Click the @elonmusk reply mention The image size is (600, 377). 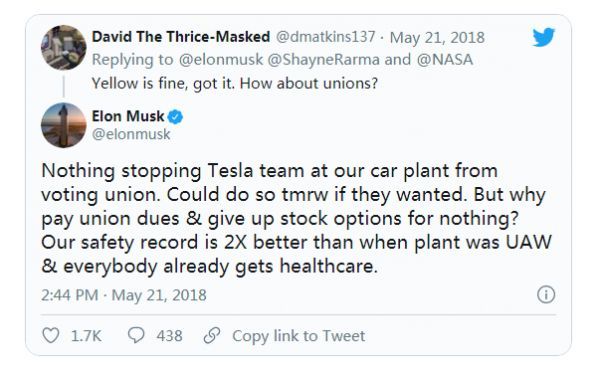coord(221,60)
